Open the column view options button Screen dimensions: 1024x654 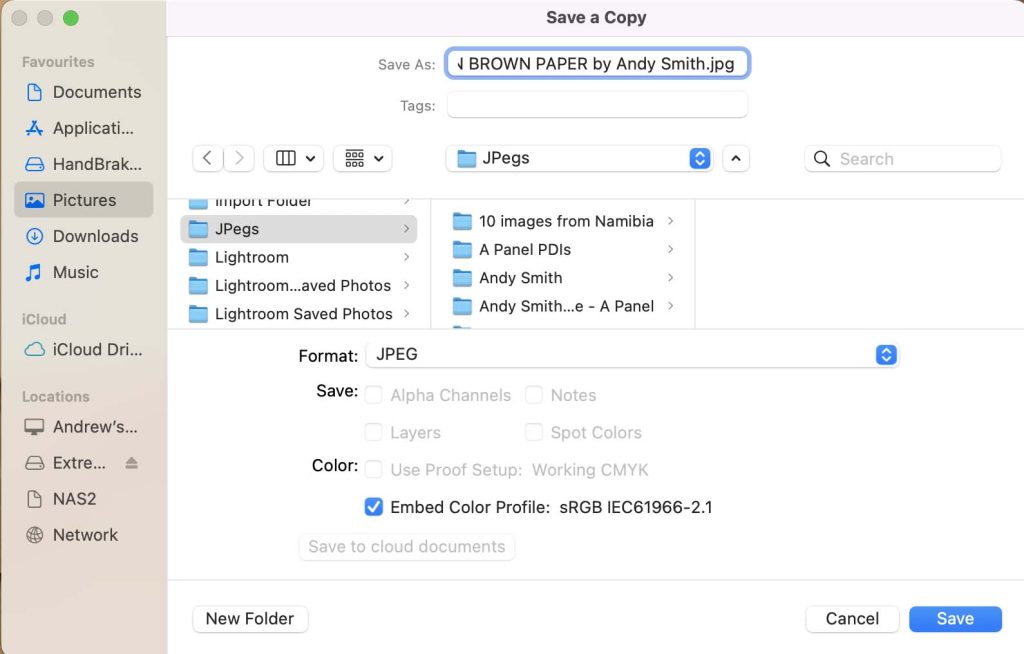pos(293,158)
